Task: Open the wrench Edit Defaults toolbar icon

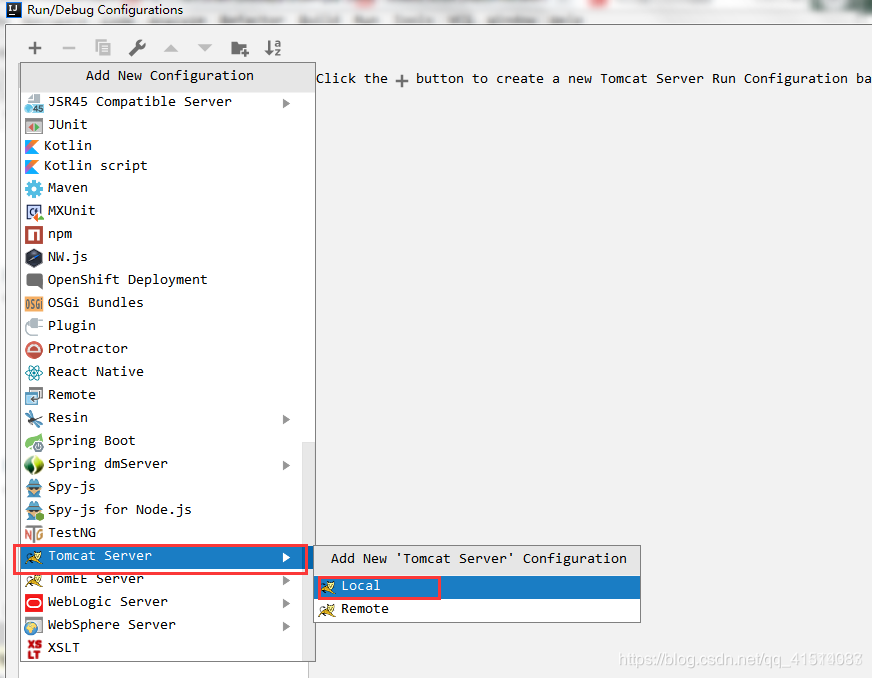Action: point(137,48)
